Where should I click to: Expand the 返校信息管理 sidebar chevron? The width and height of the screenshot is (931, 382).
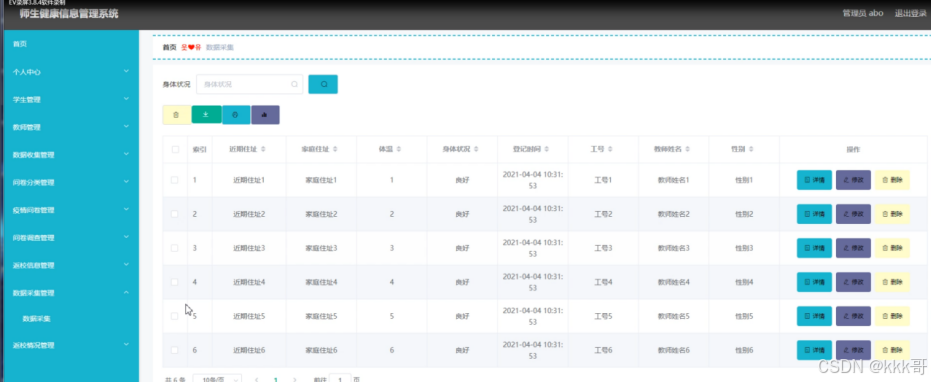click(x=126, y=264)
